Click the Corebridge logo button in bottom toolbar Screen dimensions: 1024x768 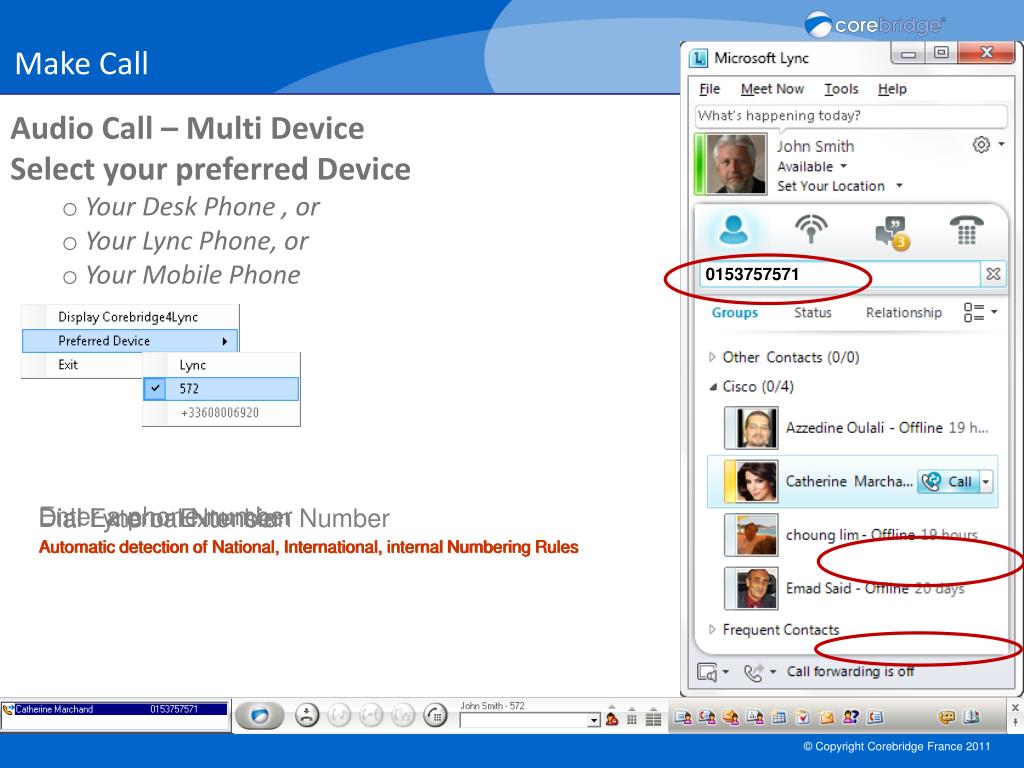(259, 716)
